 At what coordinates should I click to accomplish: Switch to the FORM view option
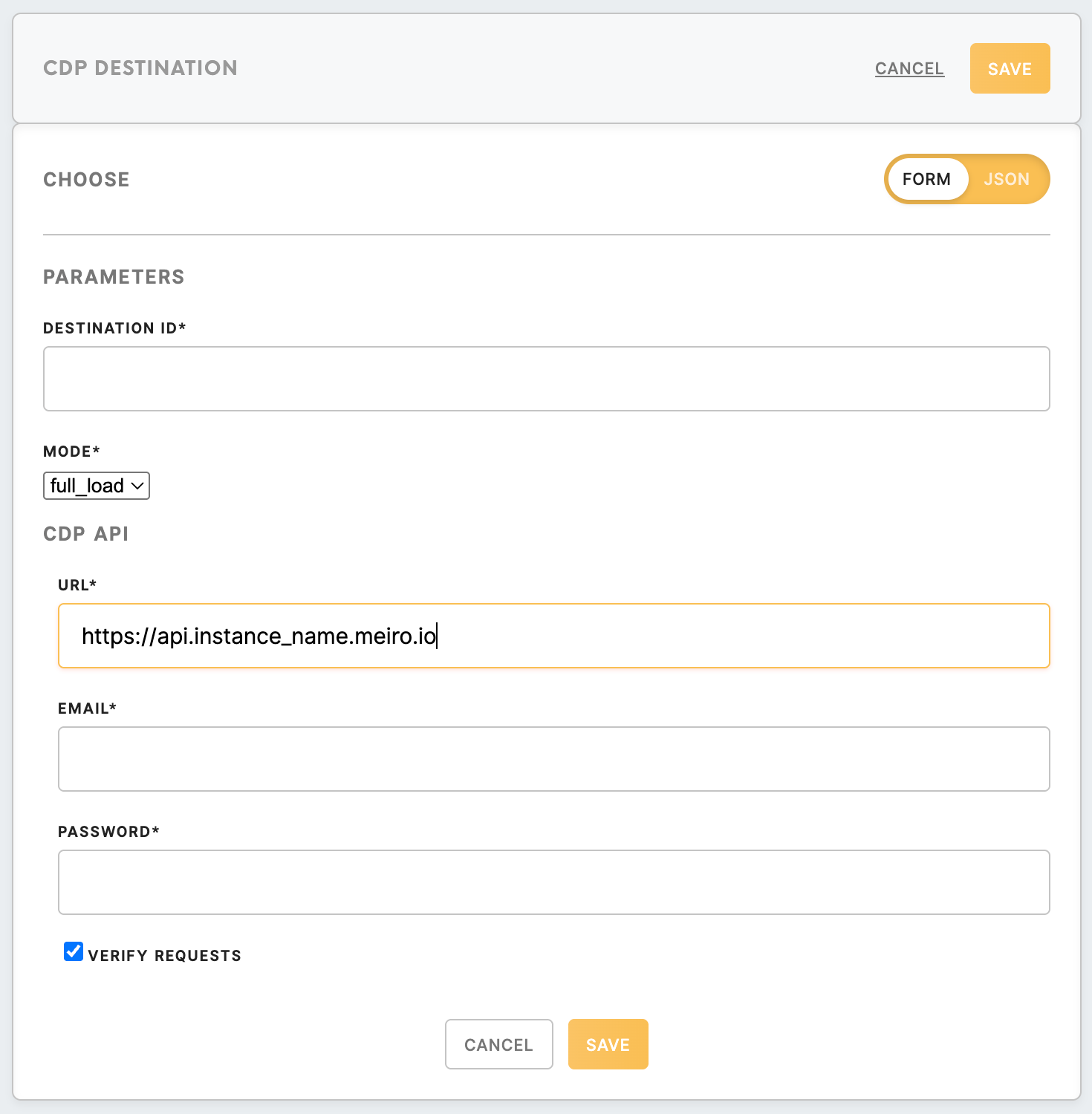pyautogui.click(x=926, y=179)
